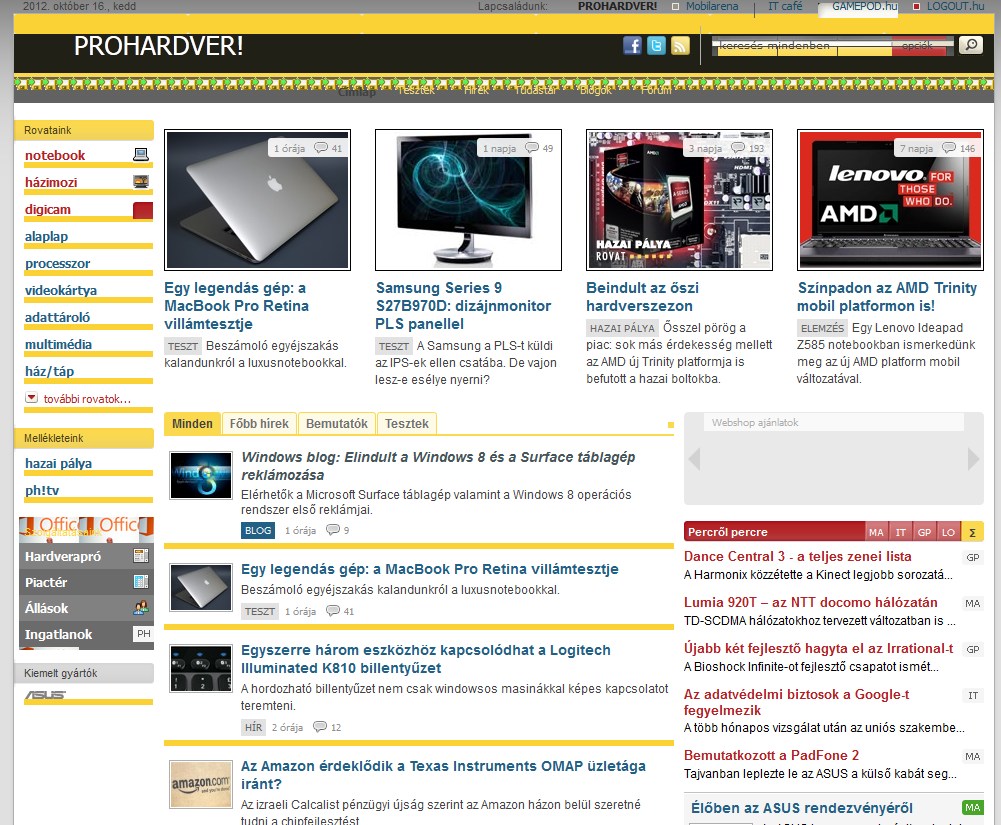Open comments bubble 41 in MacBook list item

click(333, 610)
